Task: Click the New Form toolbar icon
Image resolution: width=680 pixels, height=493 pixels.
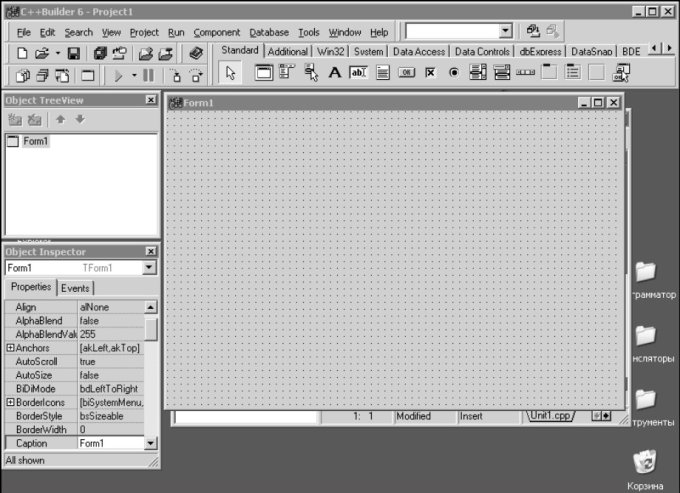Action: coord(88,75)
